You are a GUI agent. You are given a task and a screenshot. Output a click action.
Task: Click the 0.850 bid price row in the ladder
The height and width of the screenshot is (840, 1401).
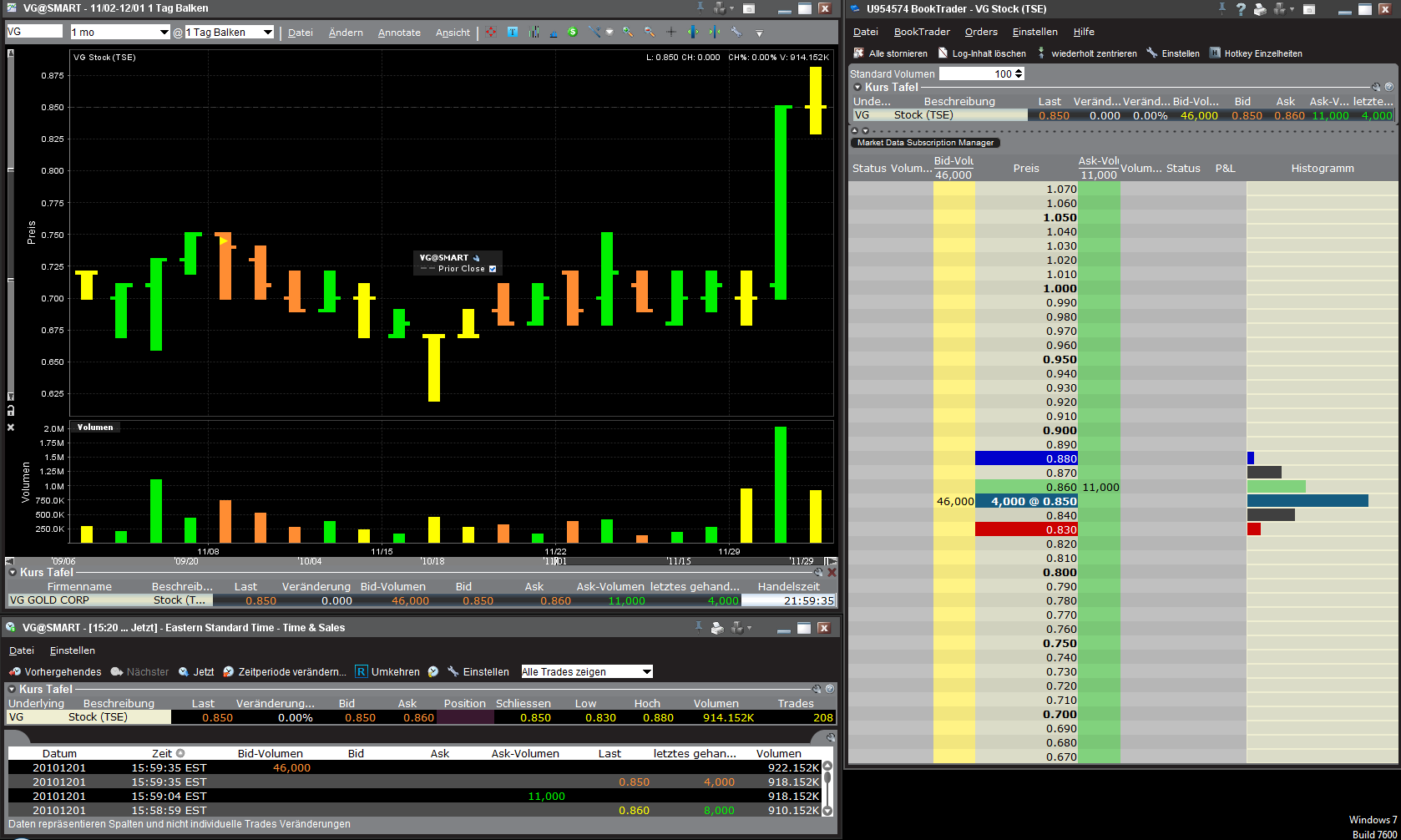[x=1026, y=501]
